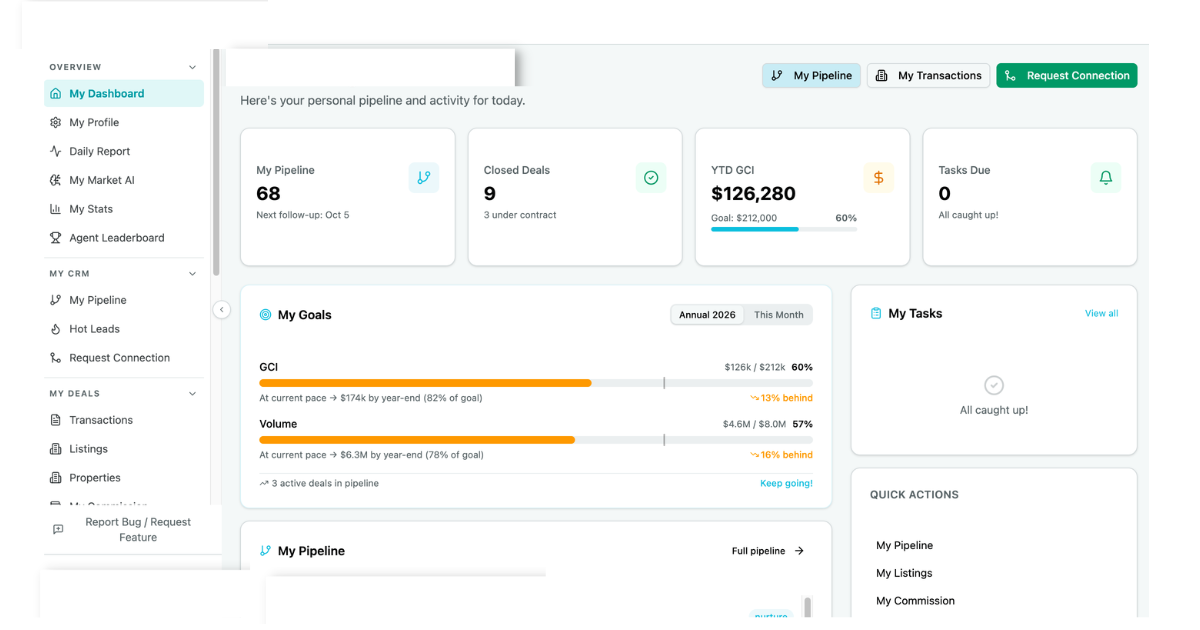Switch goals to This Month
Viewport: 1200px width, 630px height.
click(x=779, y=315)
